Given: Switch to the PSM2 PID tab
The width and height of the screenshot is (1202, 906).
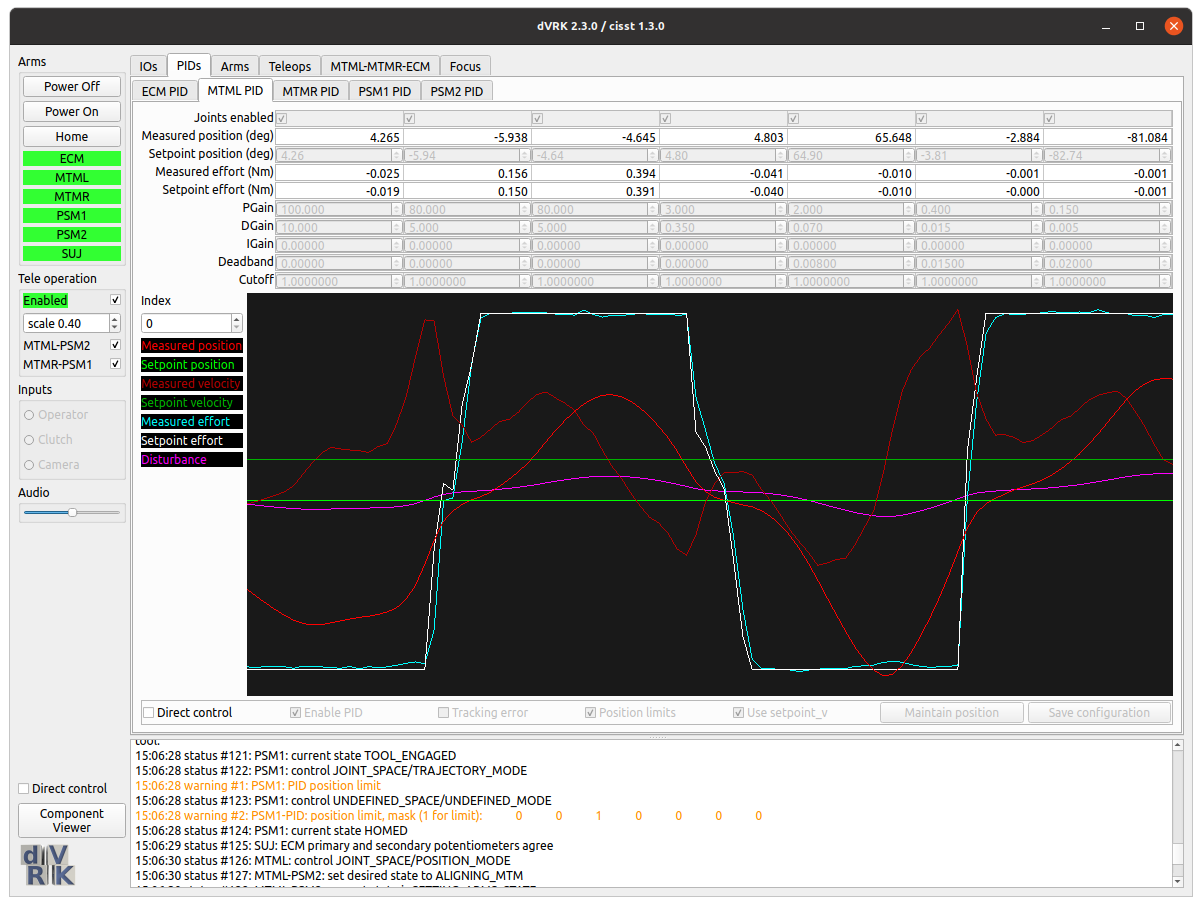Looking at the screenshot, I should pos(457,91).
